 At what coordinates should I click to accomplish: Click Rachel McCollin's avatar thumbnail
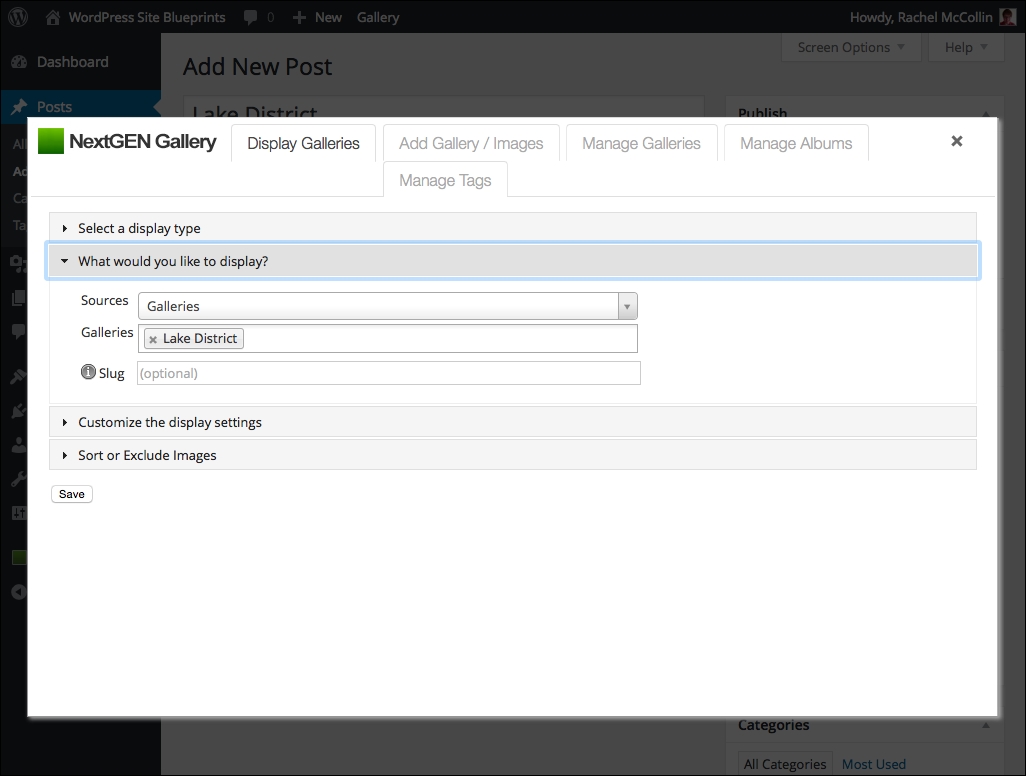click(x=1008, y=18)
